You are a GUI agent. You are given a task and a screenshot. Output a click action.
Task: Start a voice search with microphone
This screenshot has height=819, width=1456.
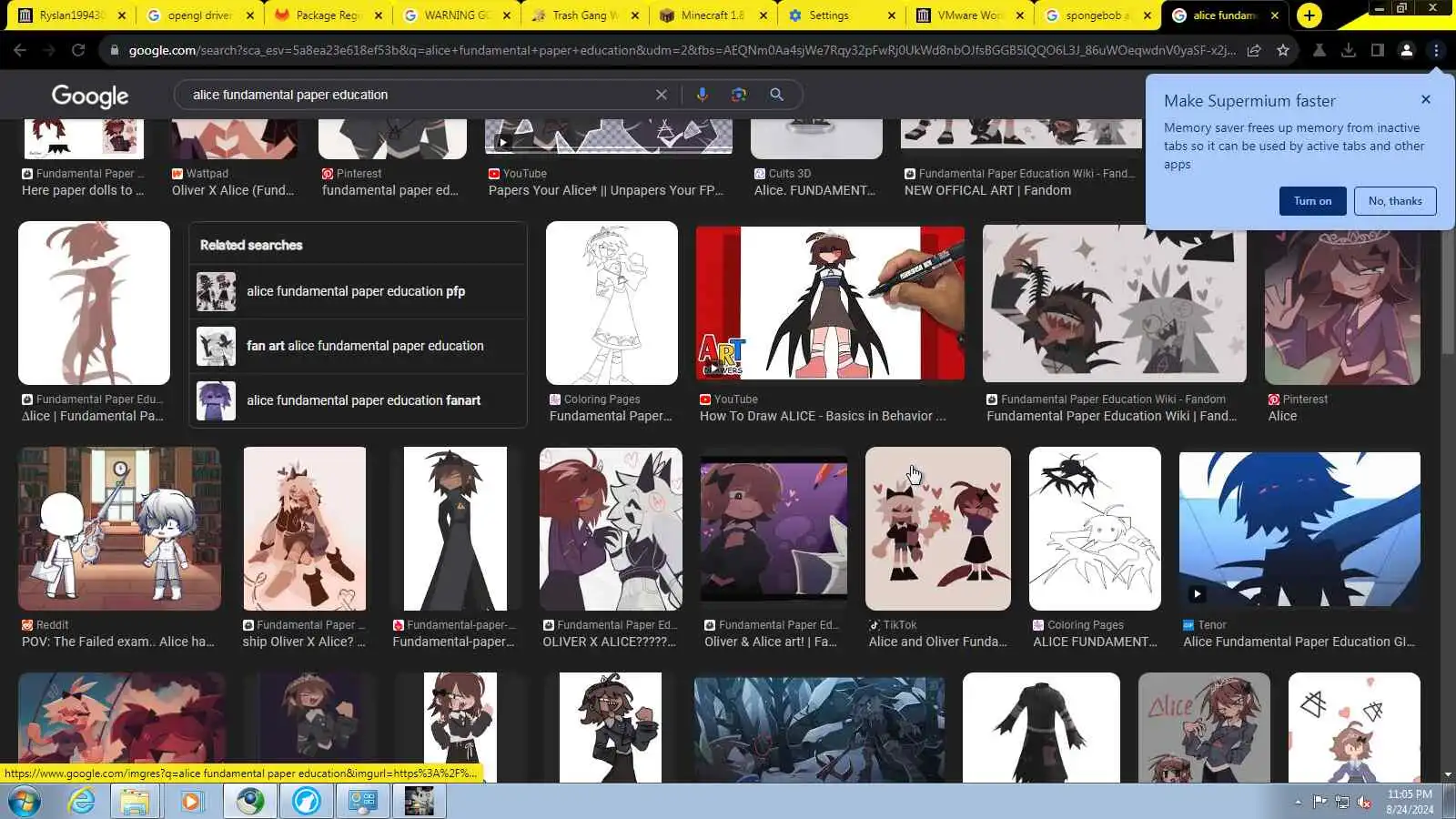(x=702, y=95)
